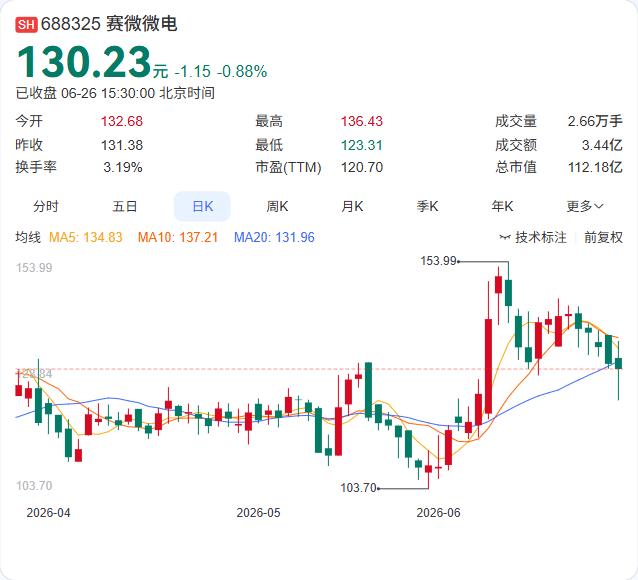Viewport: 638px width, 580px height.
Task: Click the 均线 moving average label
Action: [x=28, y=237]
